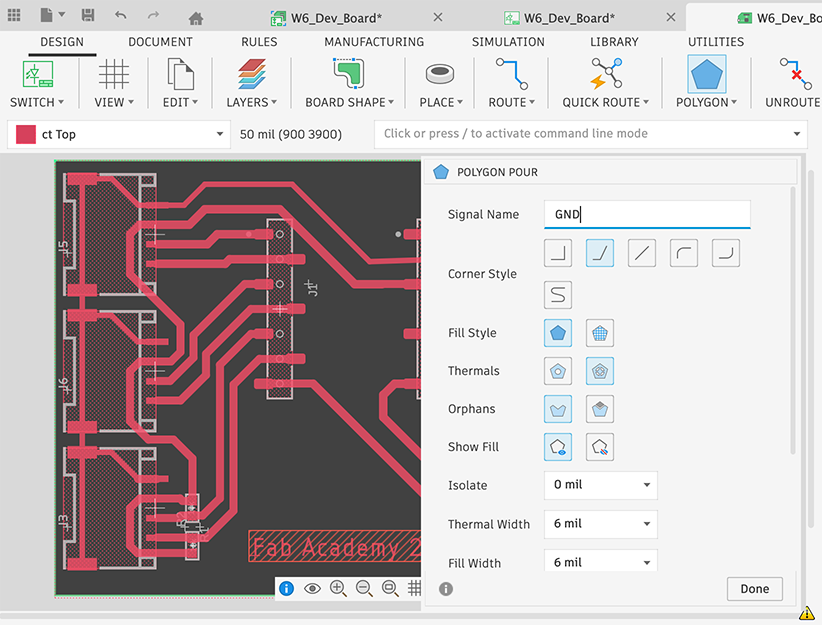Viewport: 822px width, 625px height.
Task: Switch to the MANUFACTURING ribbon tab
Action: coord(374,42)
